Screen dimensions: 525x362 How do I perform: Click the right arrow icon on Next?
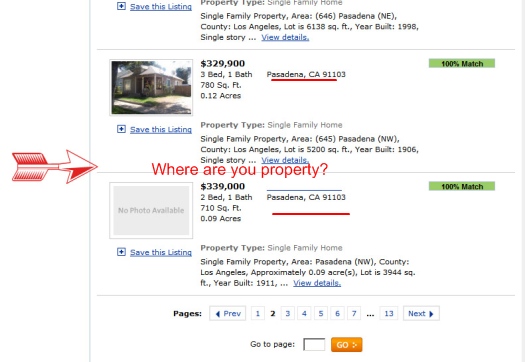[431, 314]
